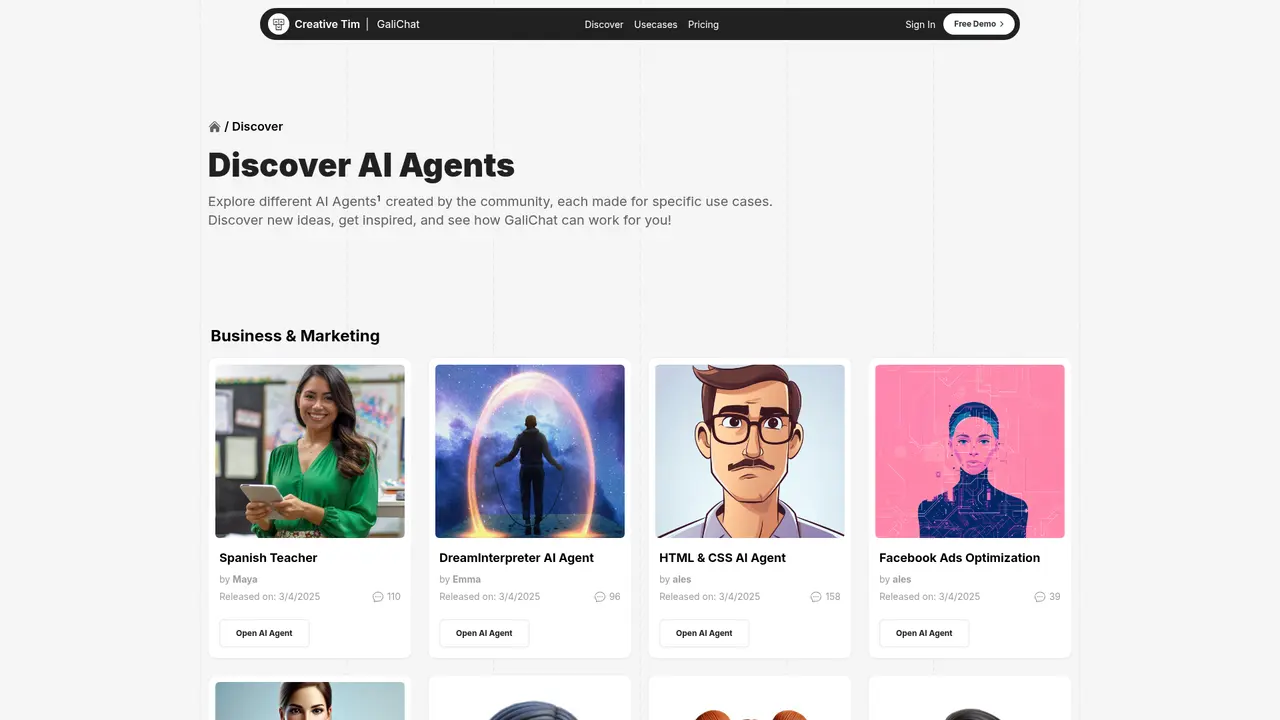Click the Spanish Teacher thumbnail image
This screenshot has width=1280, height=720.
[x=310, y=451]
